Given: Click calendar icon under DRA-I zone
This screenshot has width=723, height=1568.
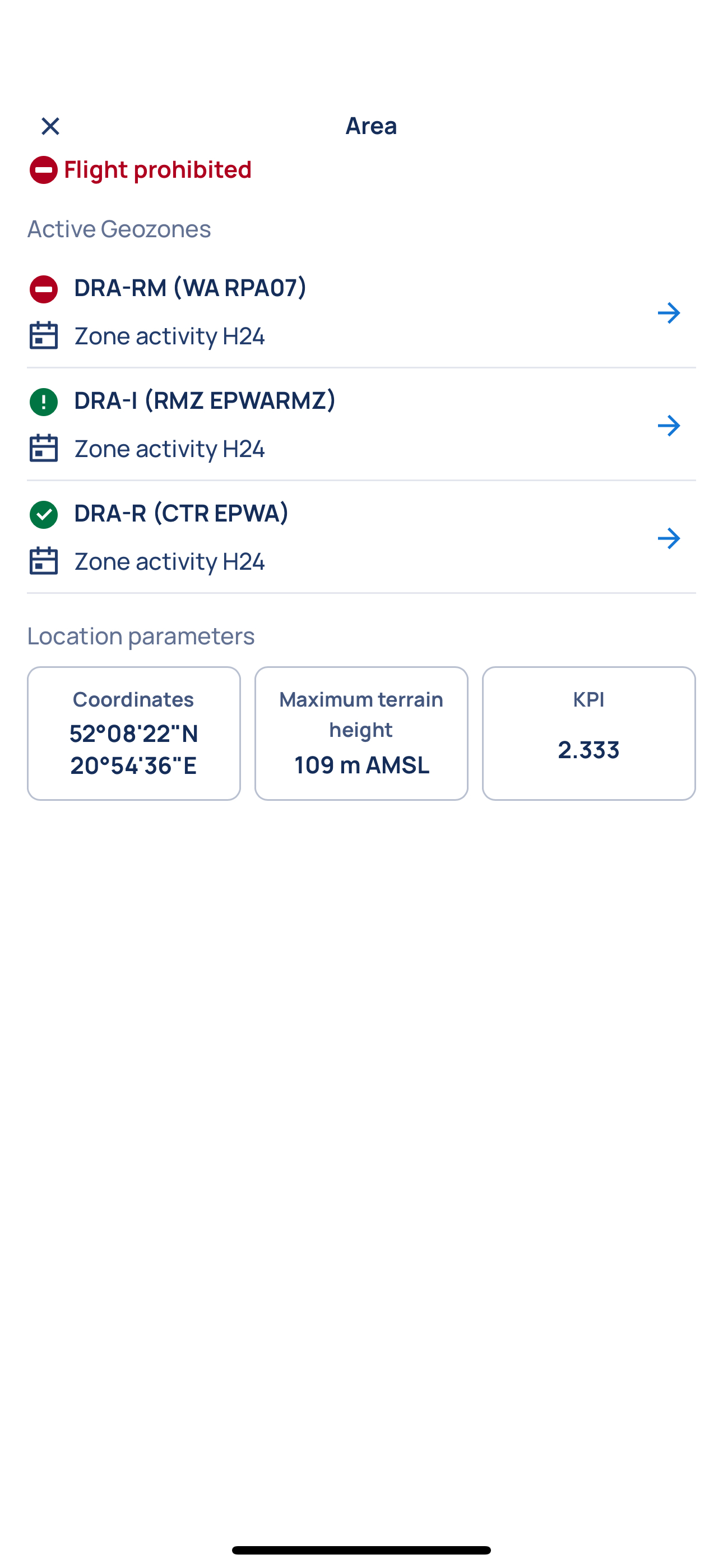Looking at the screenshot, I should [43, 448].
